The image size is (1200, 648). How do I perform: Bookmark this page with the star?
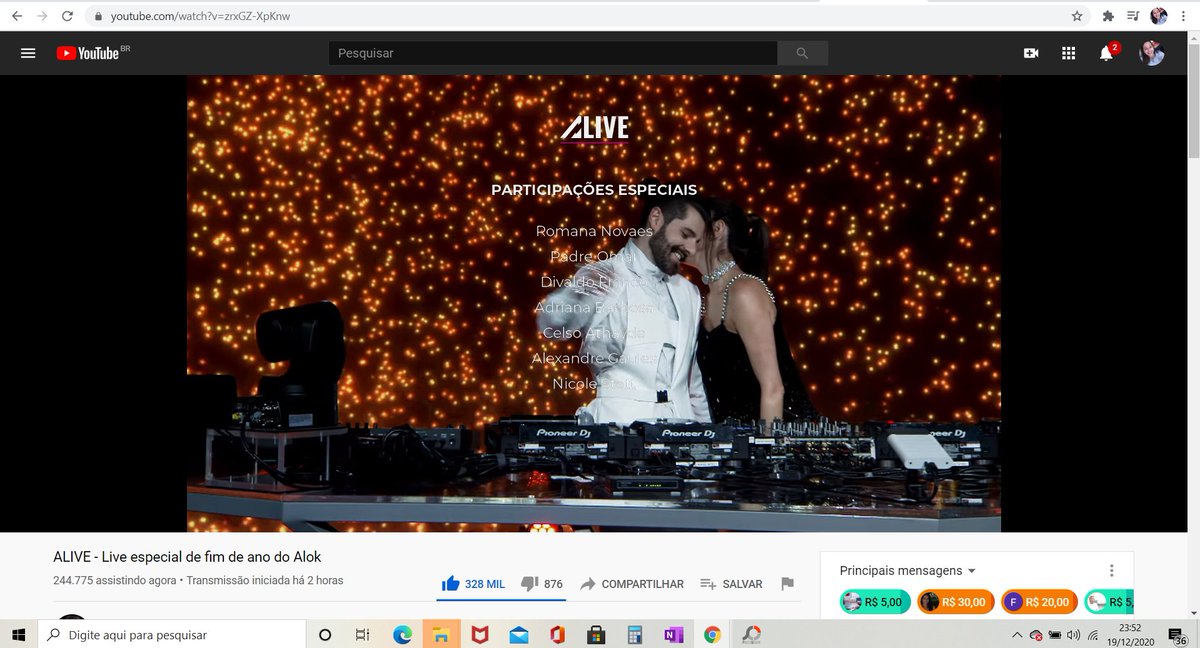coord(1077,16)
